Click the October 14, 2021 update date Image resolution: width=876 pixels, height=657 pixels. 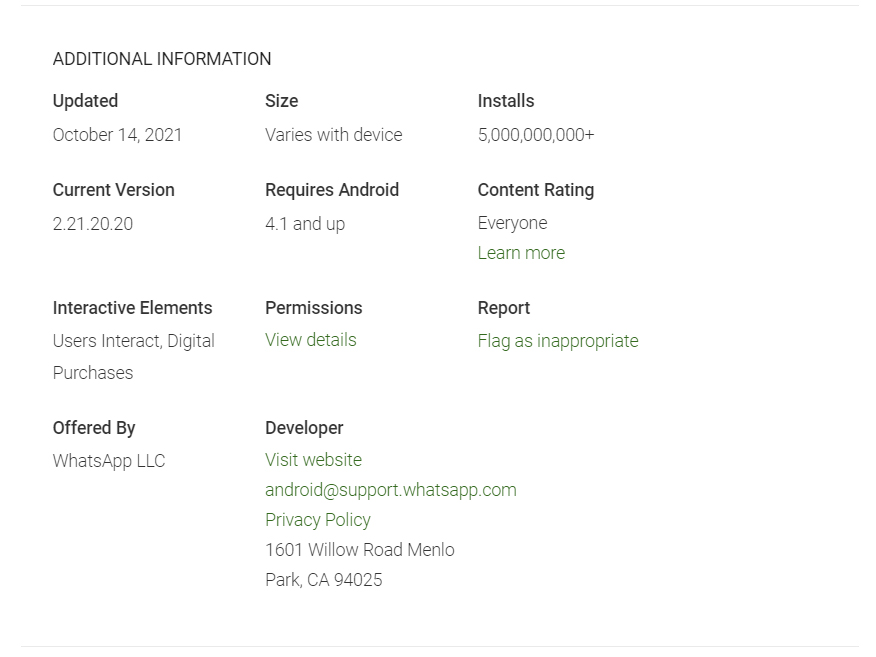pyautogui.click(x=117, y=135)
